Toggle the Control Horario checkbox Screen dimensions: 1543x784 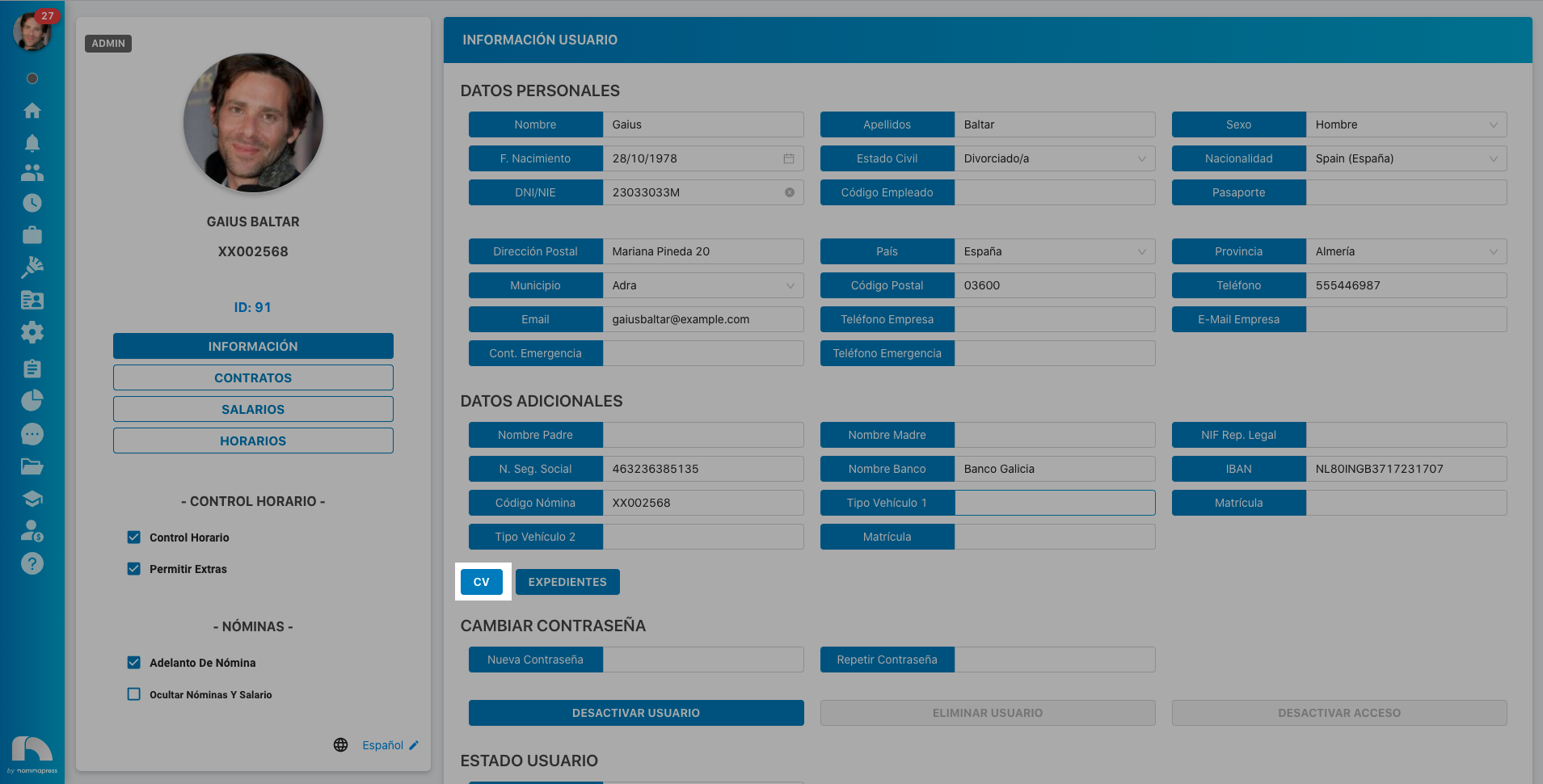pos(134,537)
